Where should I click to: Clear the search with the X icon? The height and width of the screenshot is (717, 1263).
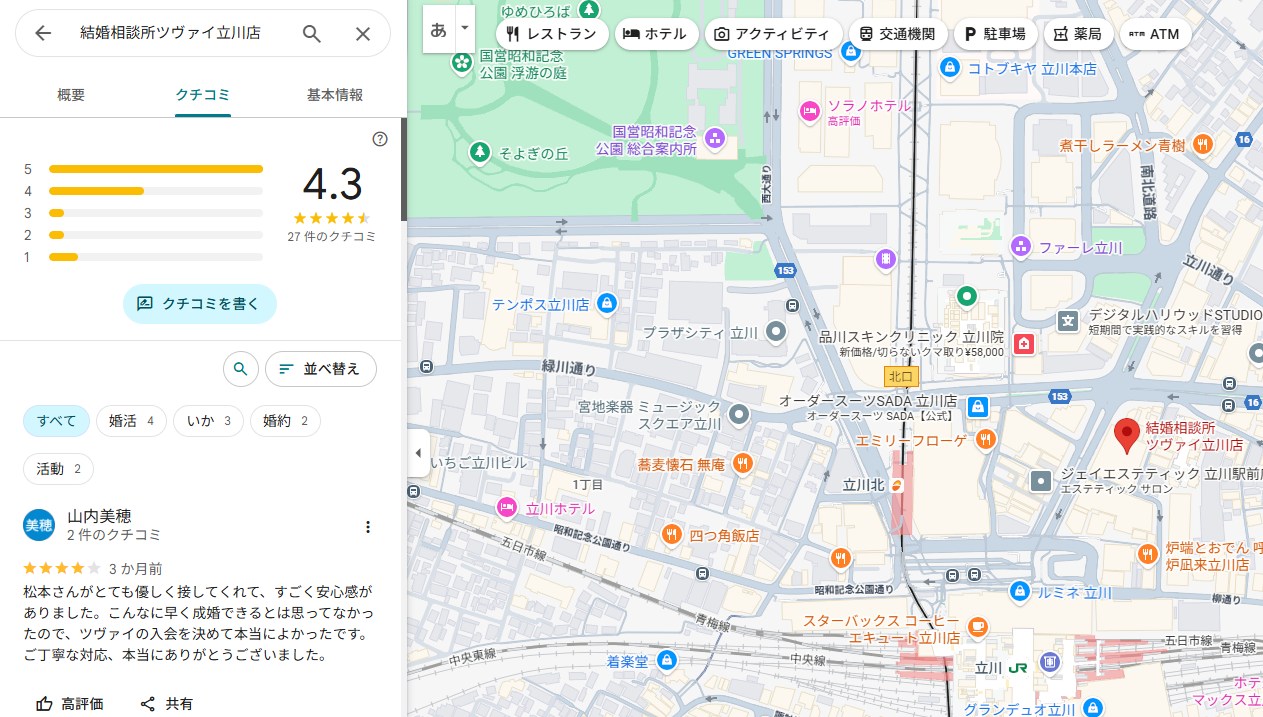pyautogui.click(x=363, y=33)
